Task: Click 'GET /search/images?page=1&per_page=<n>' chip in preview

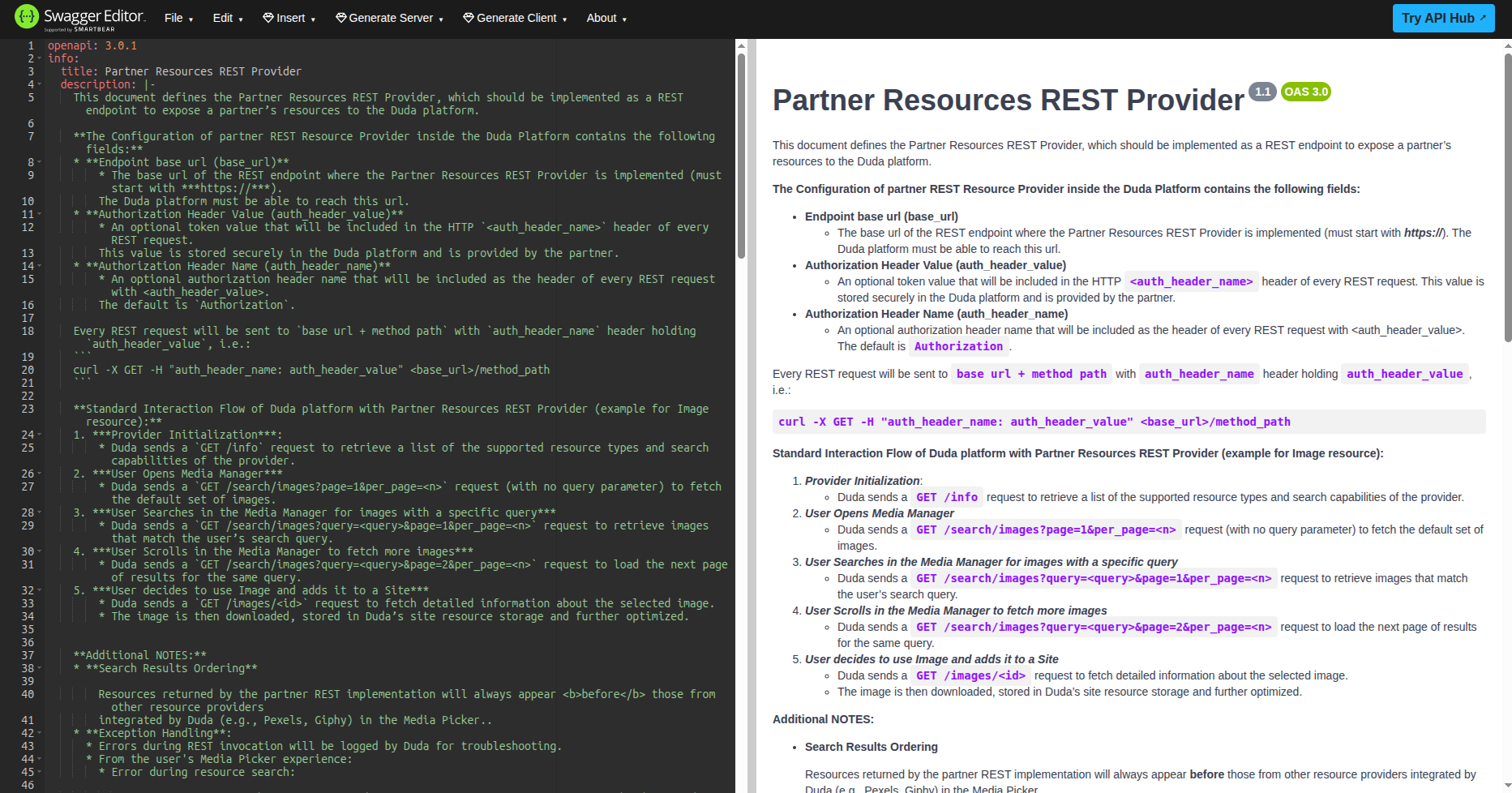Action: pyautogui.click(x=1046, y=529)
